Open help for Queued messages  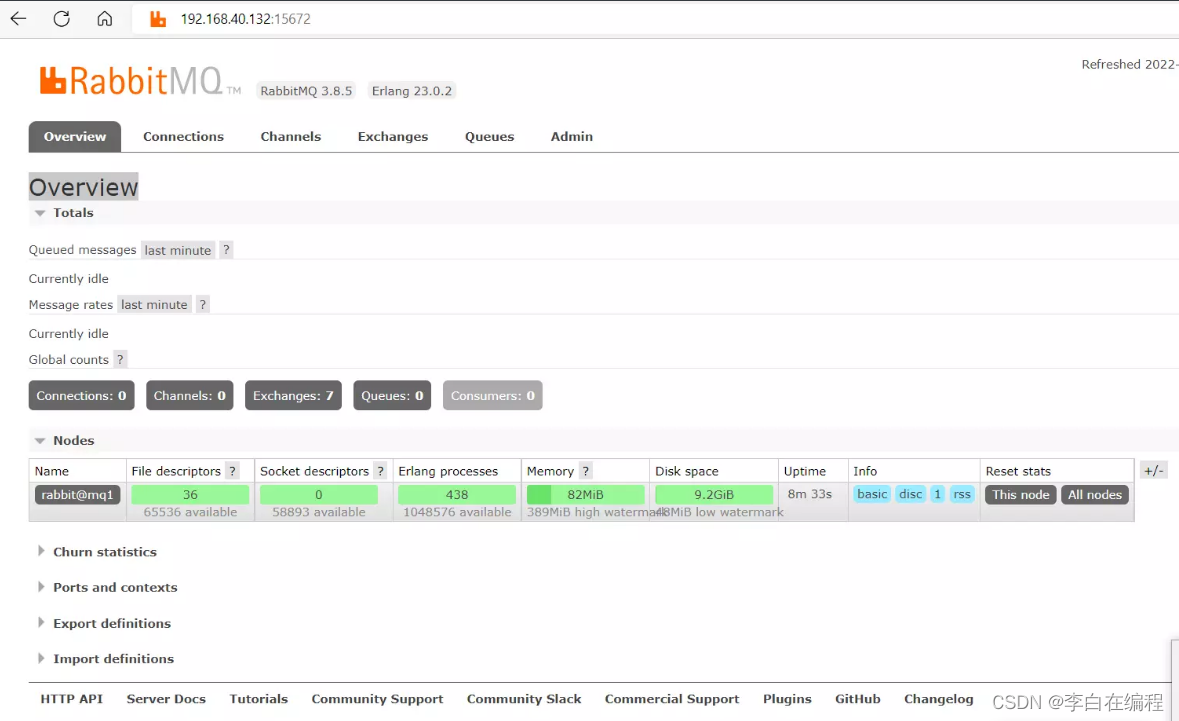pos(226,250)
